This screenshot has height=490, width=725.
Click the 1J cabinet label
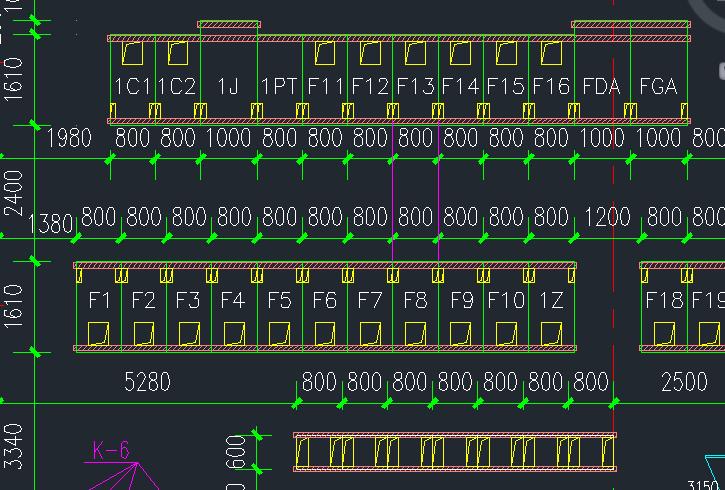tap(228, 87)
